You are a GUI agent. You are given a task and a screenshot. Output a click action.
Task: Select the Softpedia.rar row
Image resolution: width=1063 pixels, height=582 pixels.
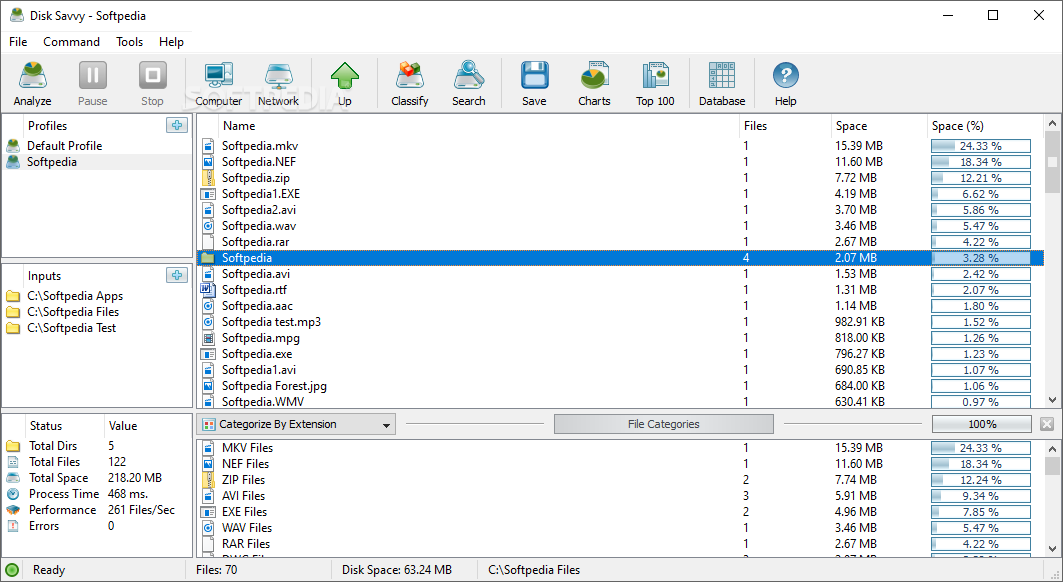(620, 242)
